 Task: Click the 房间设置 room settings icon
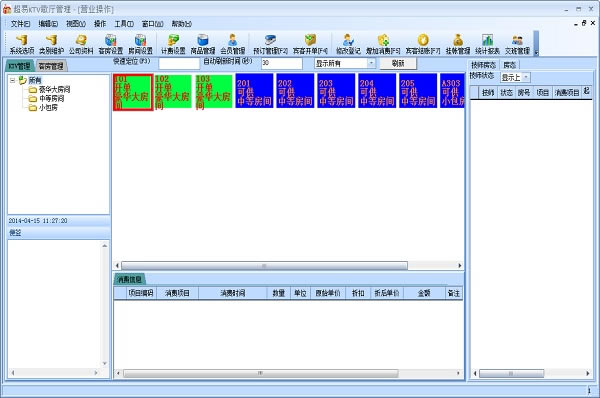click(140, 44)
